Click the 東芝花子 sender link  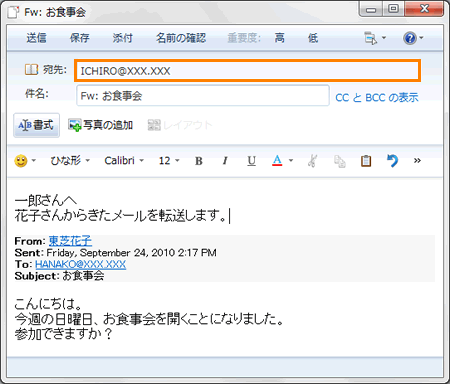(70, 241)
